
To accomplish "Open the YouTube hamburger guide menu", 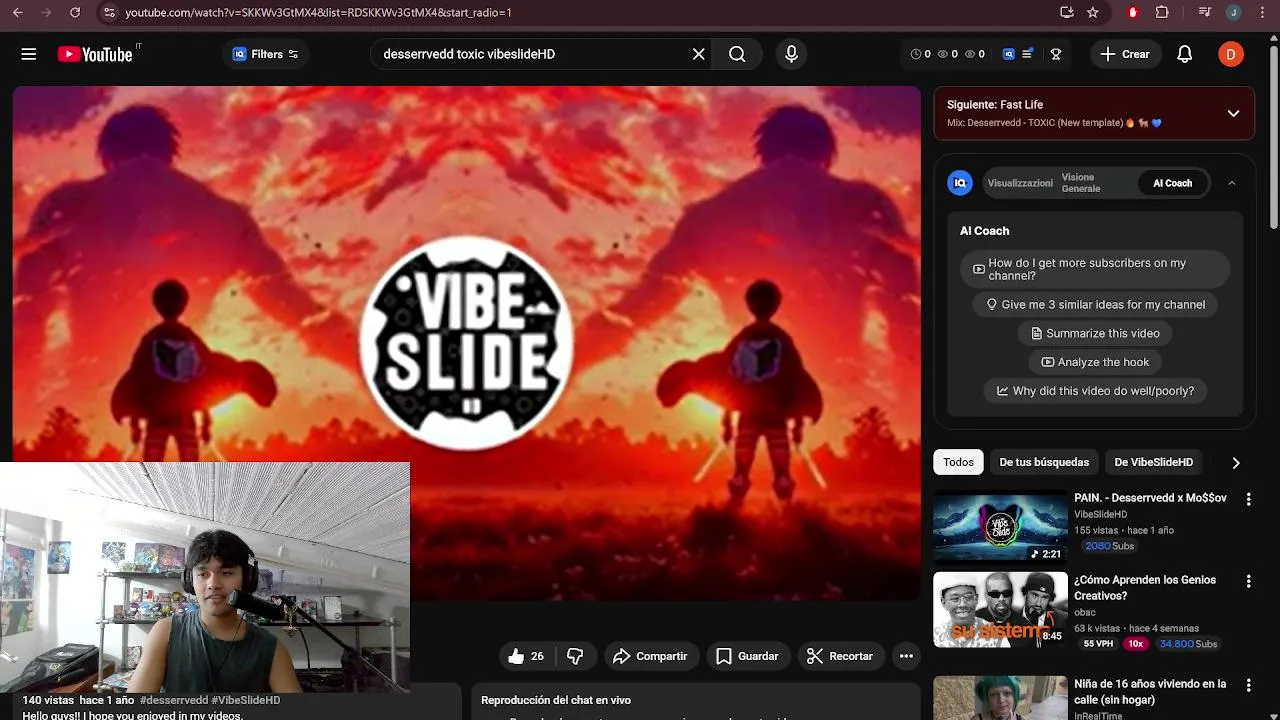I will 29,54.
